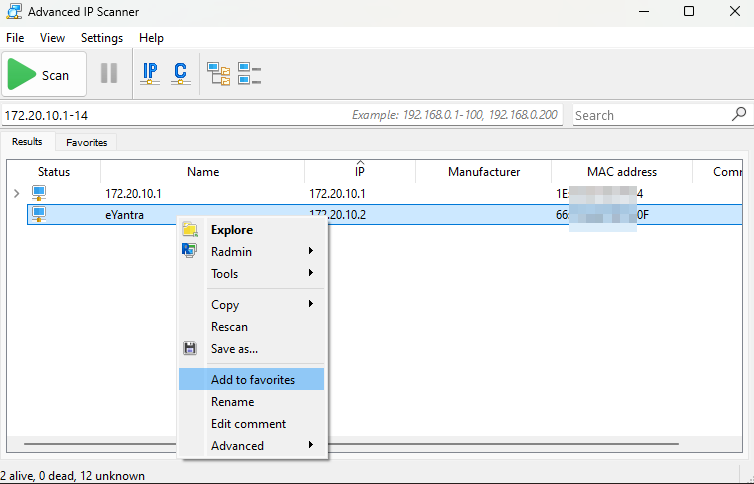Open the Tools submenu arrow
The width and height of the screenshot is (754, 484).
point(311,273)
